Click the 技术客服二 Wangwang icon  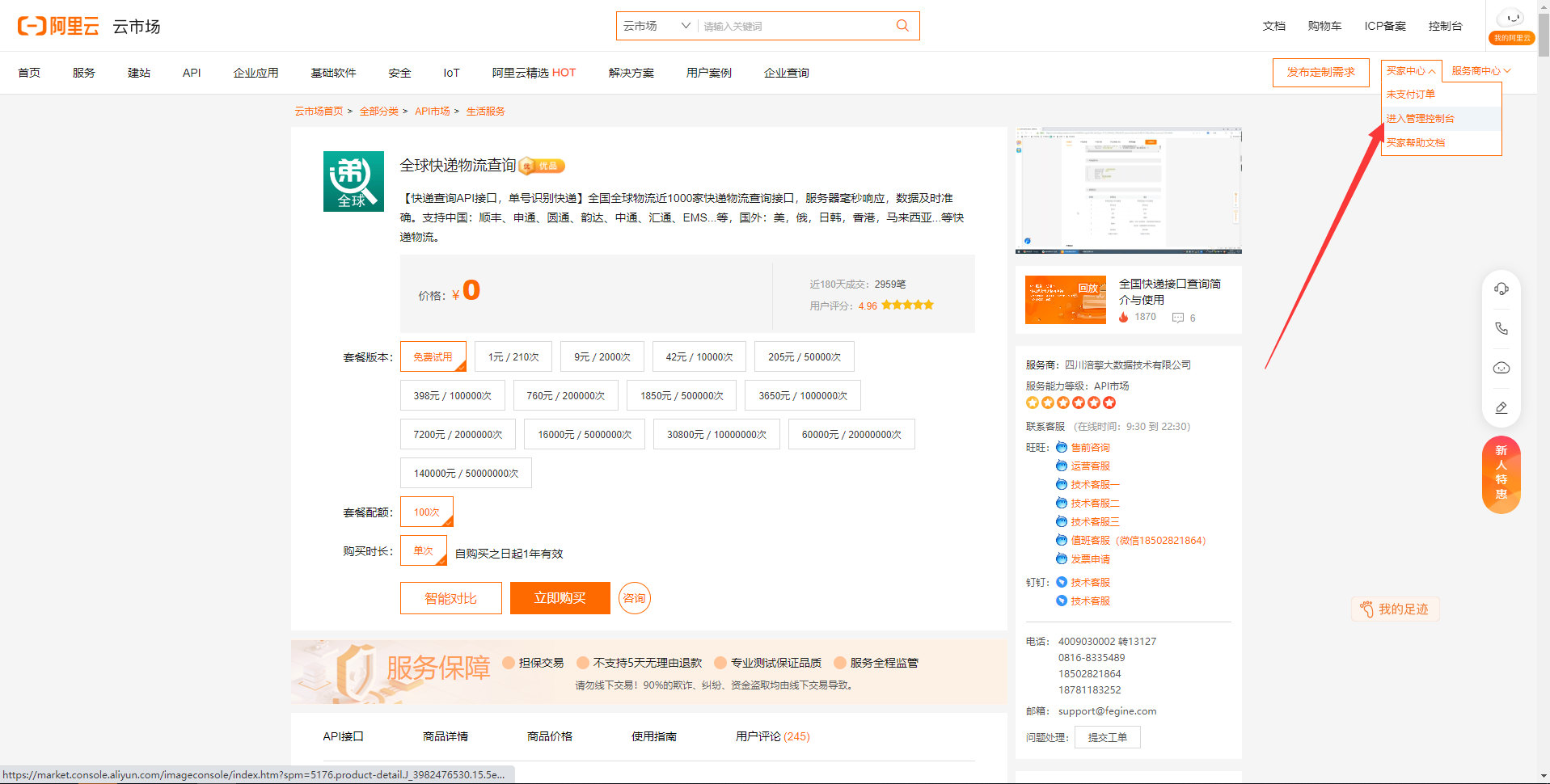(1062, 503)
